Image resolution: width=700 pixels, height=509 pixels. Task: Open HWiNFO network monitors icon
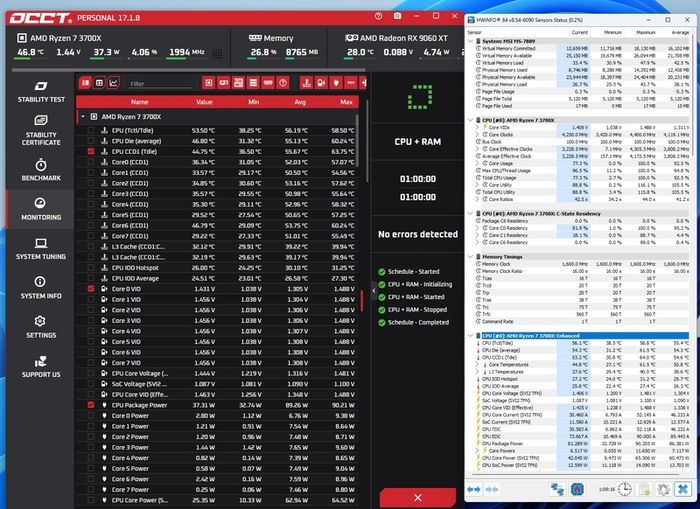click(x=557, y=489)
